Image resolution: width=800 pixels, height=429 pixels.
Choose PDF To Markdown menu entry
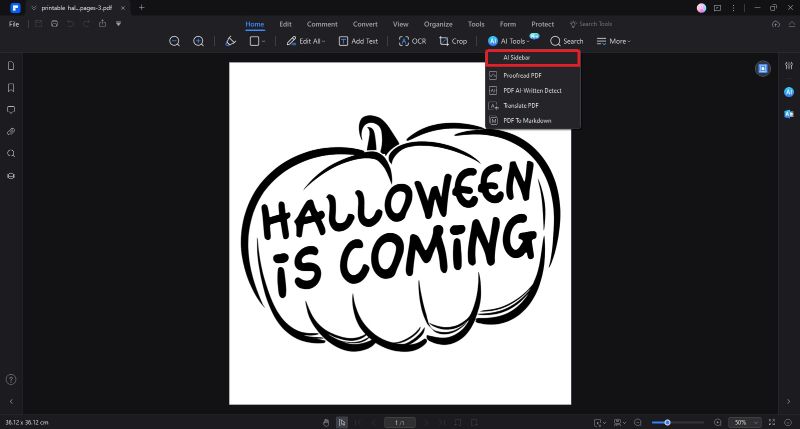click(533, 121)
